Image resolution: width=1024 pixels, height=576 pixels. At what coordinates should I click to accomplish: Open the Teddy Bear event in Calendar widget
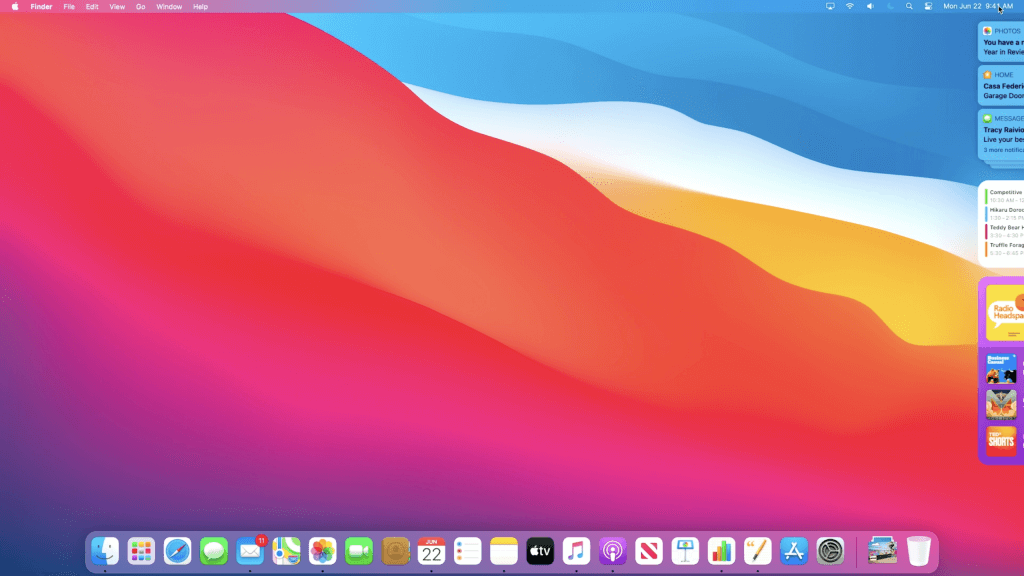(1004, 231)
